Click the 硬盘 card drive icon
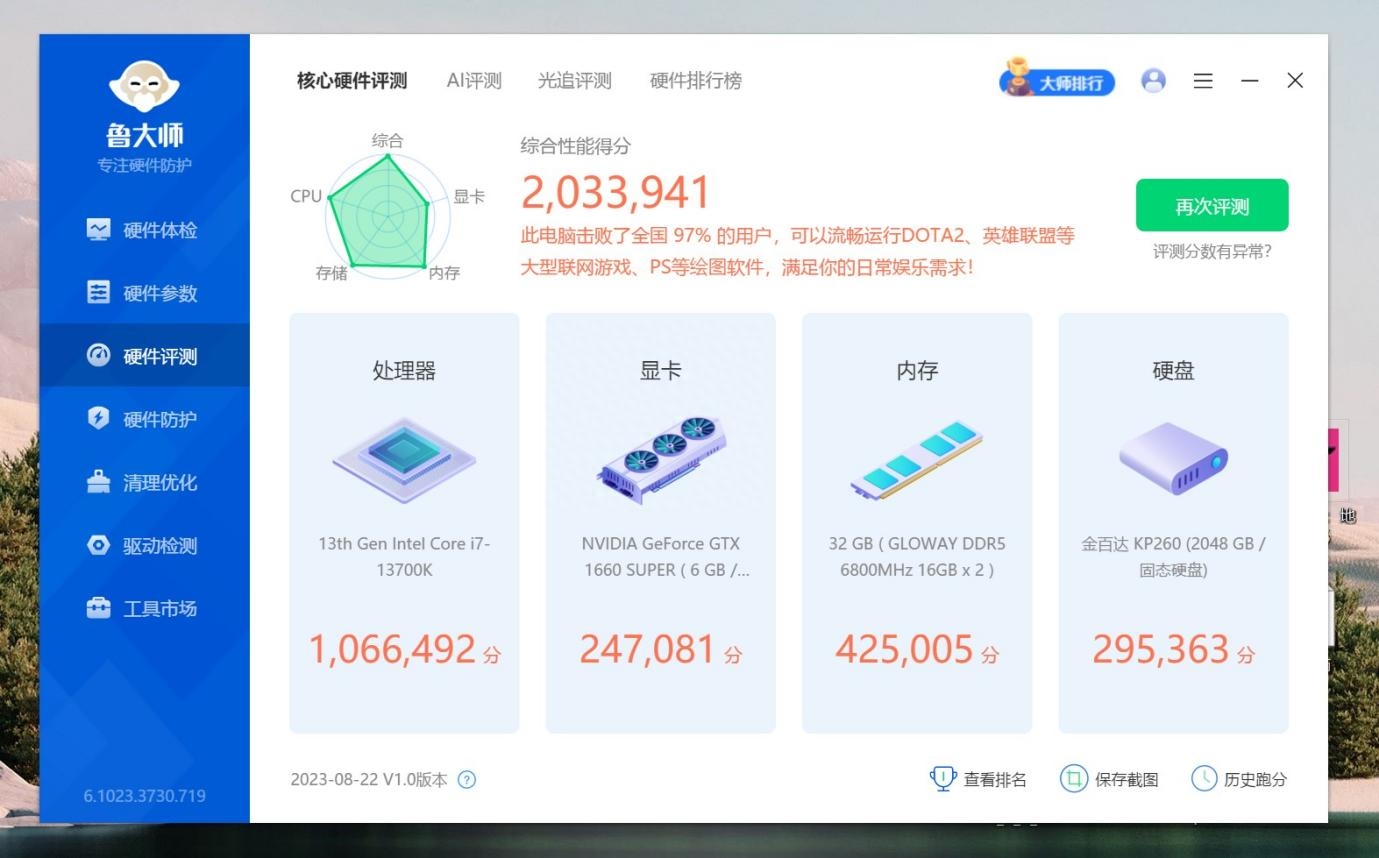 tap(1173, 460)
